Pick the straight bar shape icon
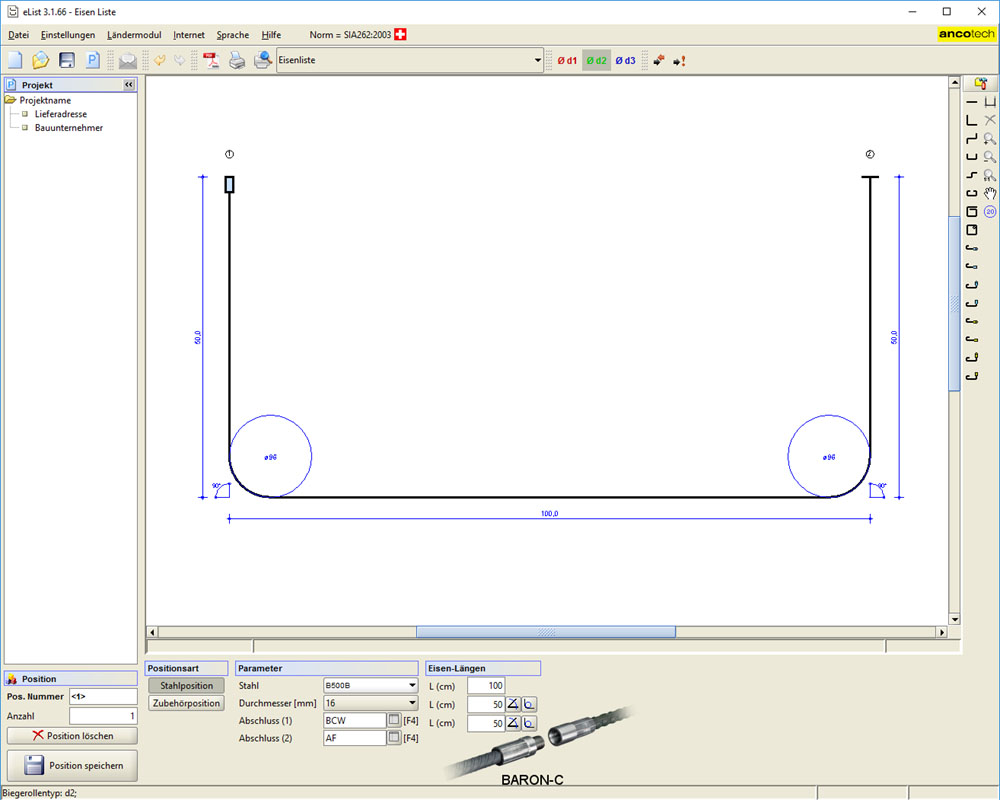Viewport: 1000px width, 800px height. click(971, 102)
